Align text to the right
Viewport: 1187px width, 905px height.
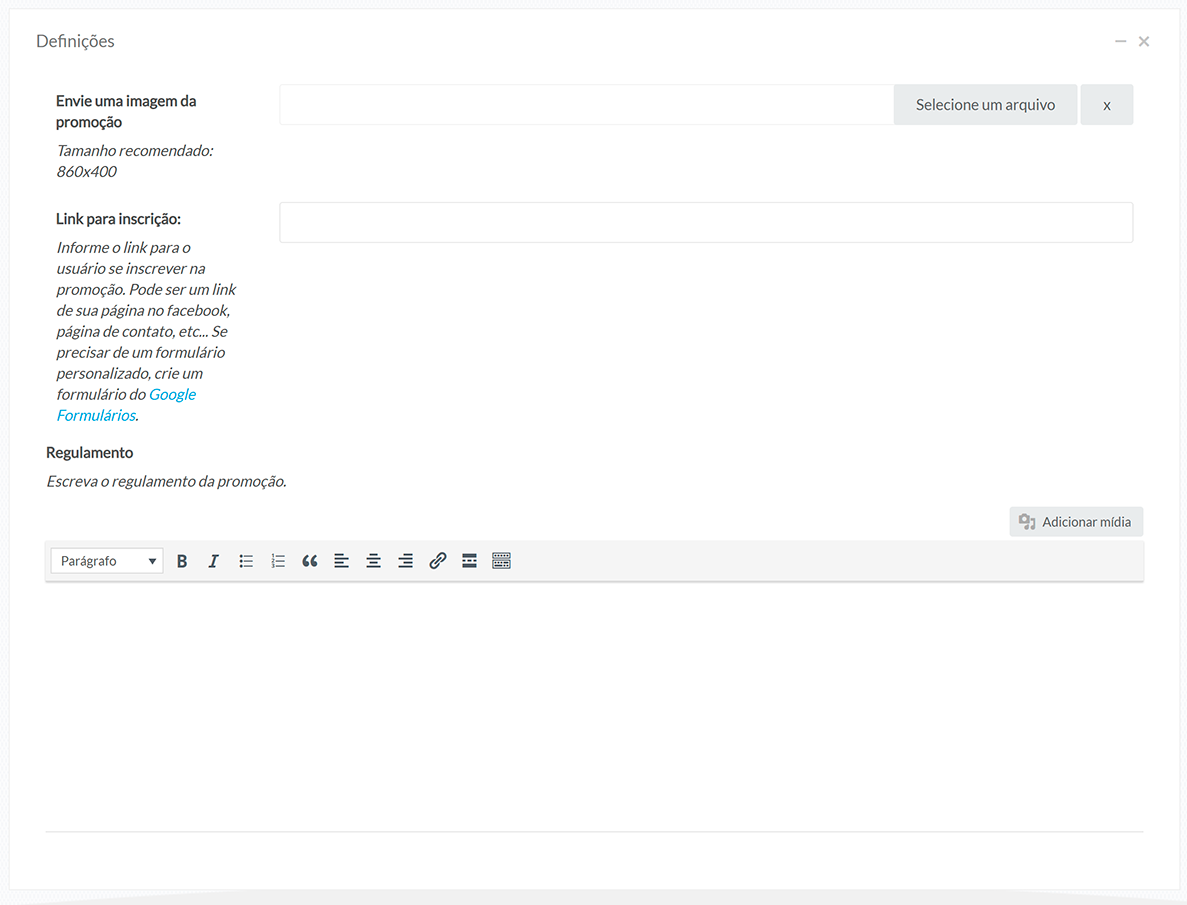point(405,561)
